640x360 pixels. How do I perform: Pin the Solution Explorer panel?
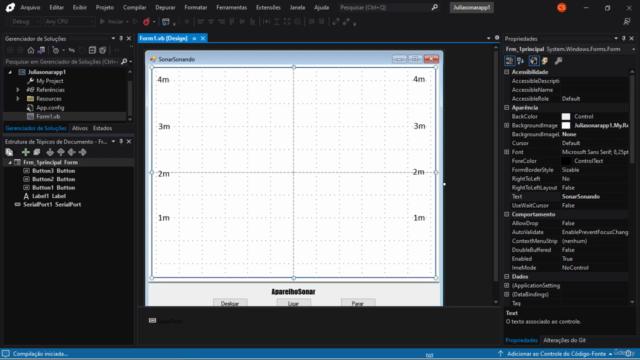(x=121, y=38)
